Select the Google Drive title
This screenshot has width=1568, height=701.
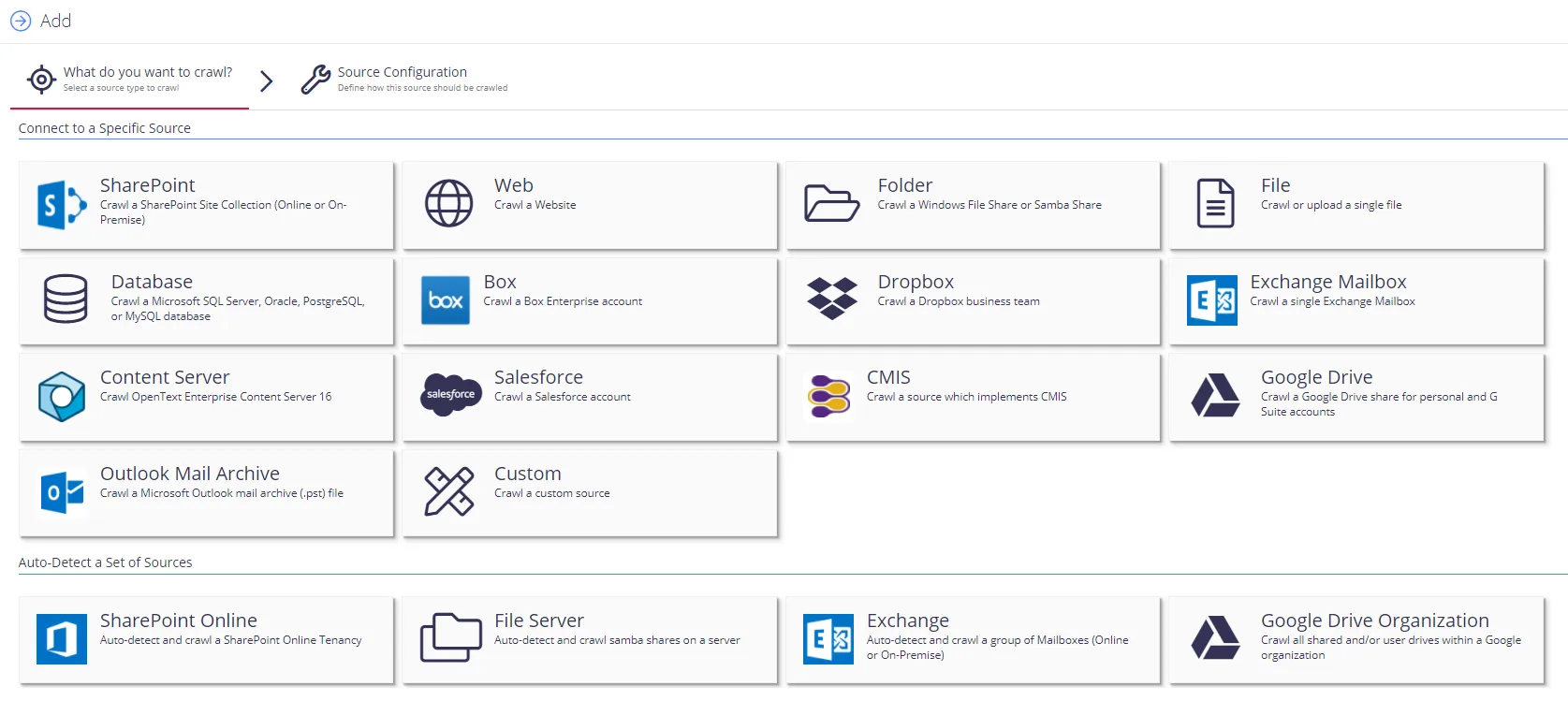[x=1316, y=377]
